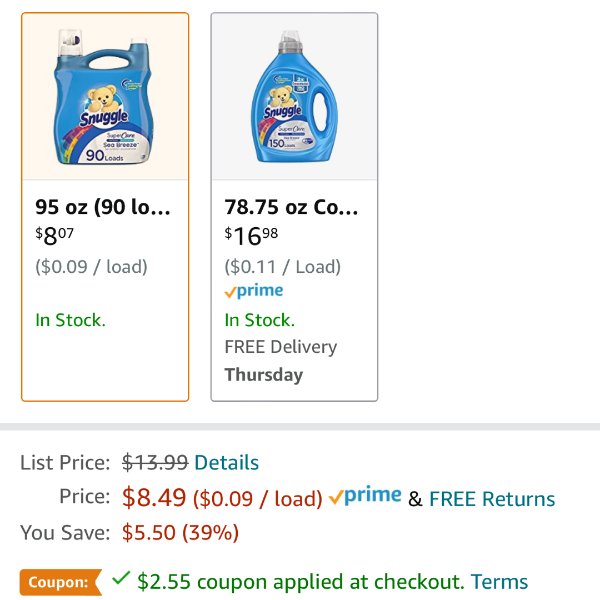Click the ($0.11 / Load) unit price
This screenshot has width=600, height=600.
pyautogui.click(x=282, y=267)
